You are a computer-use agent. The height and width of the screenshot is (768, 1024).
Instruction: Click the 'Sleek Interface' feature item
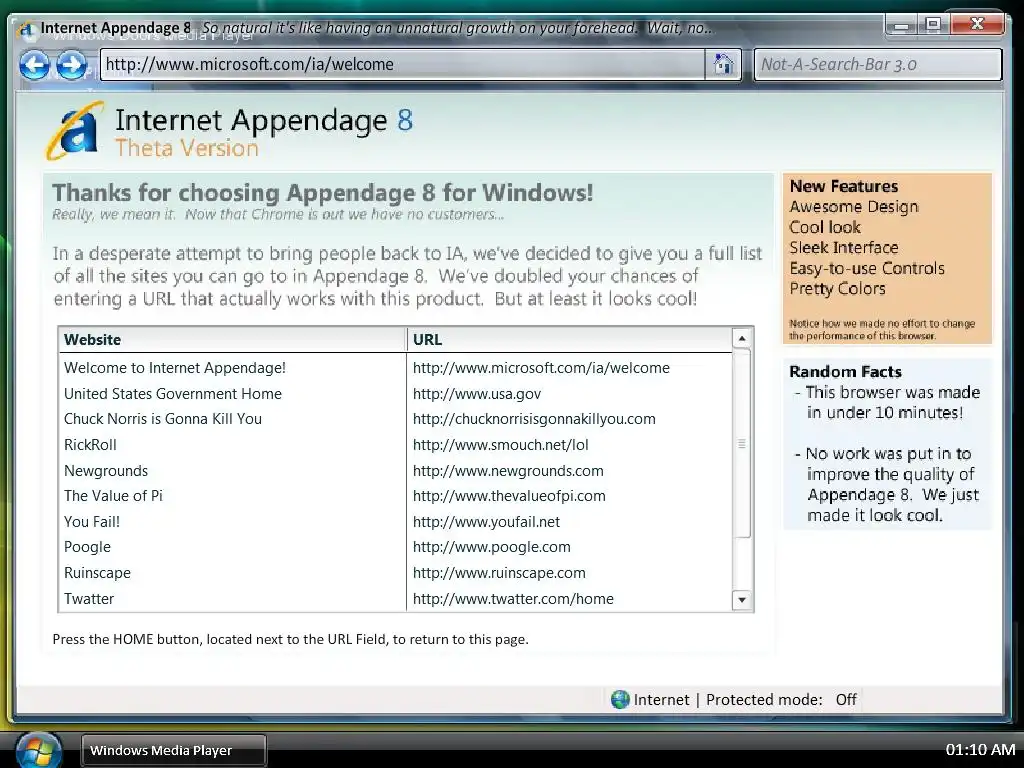844,248
